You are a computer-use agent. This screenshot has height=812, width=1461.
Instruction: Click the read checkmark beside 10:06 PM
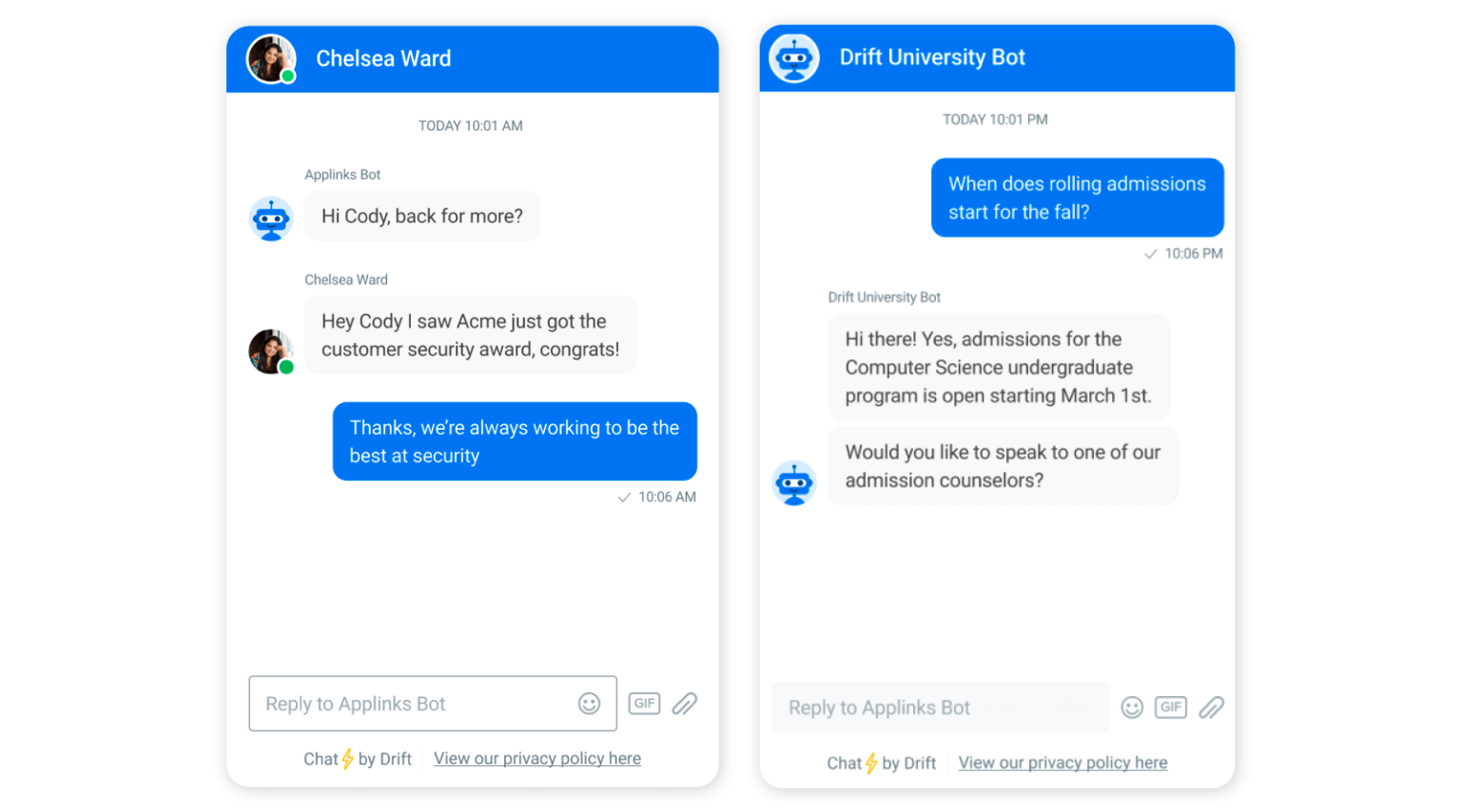coord(1151,254)
